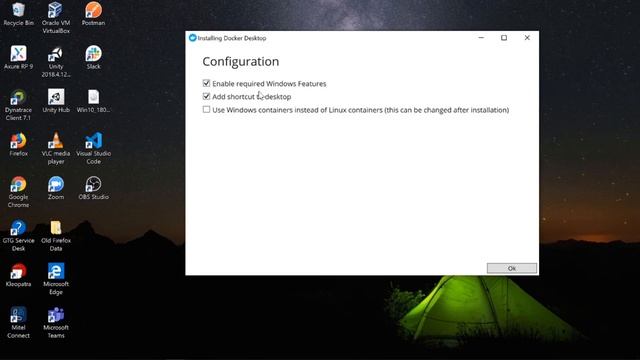Select Win10_180 file icon on desktop
Viewport: 640px width, 360px height.
coord(93,101)
